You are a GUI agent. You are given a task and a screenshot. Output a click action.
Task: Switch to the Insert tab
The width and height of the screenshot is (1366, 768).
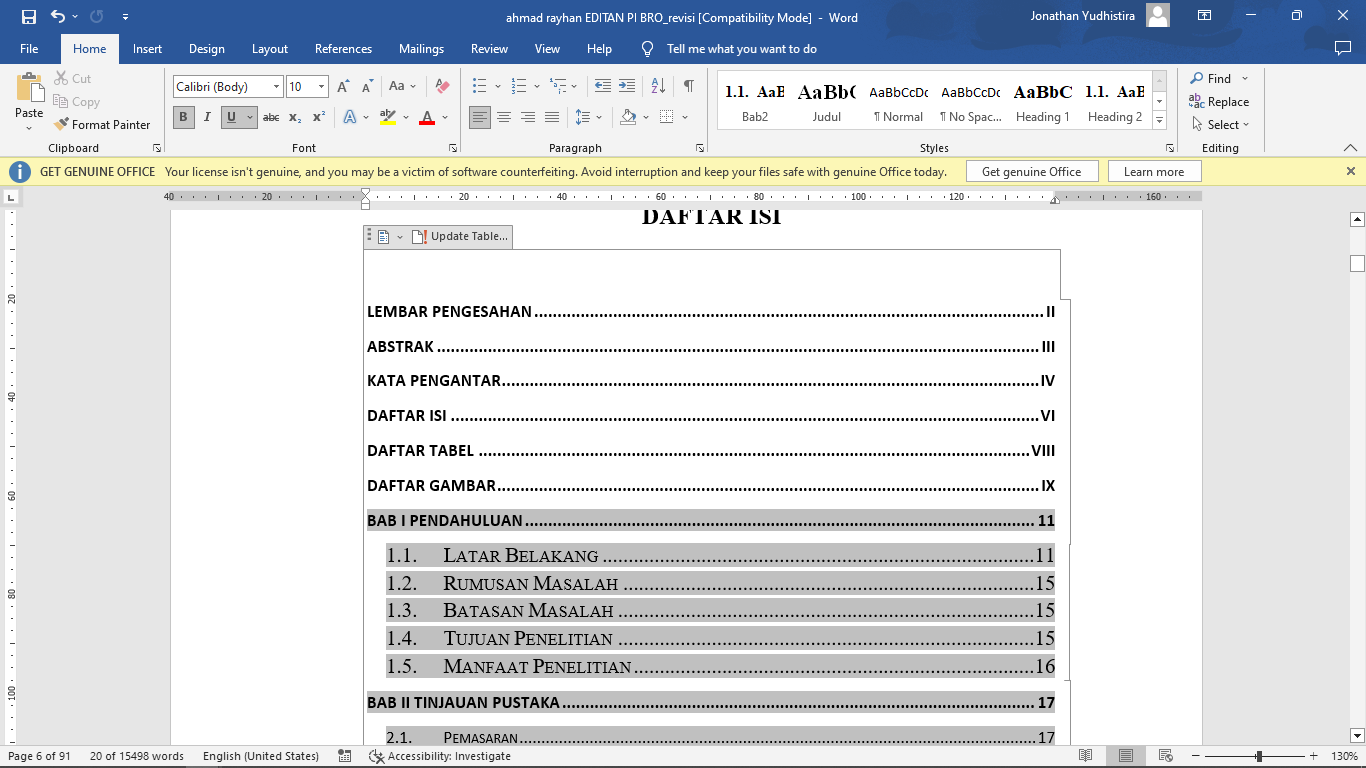tap(147, 49)
